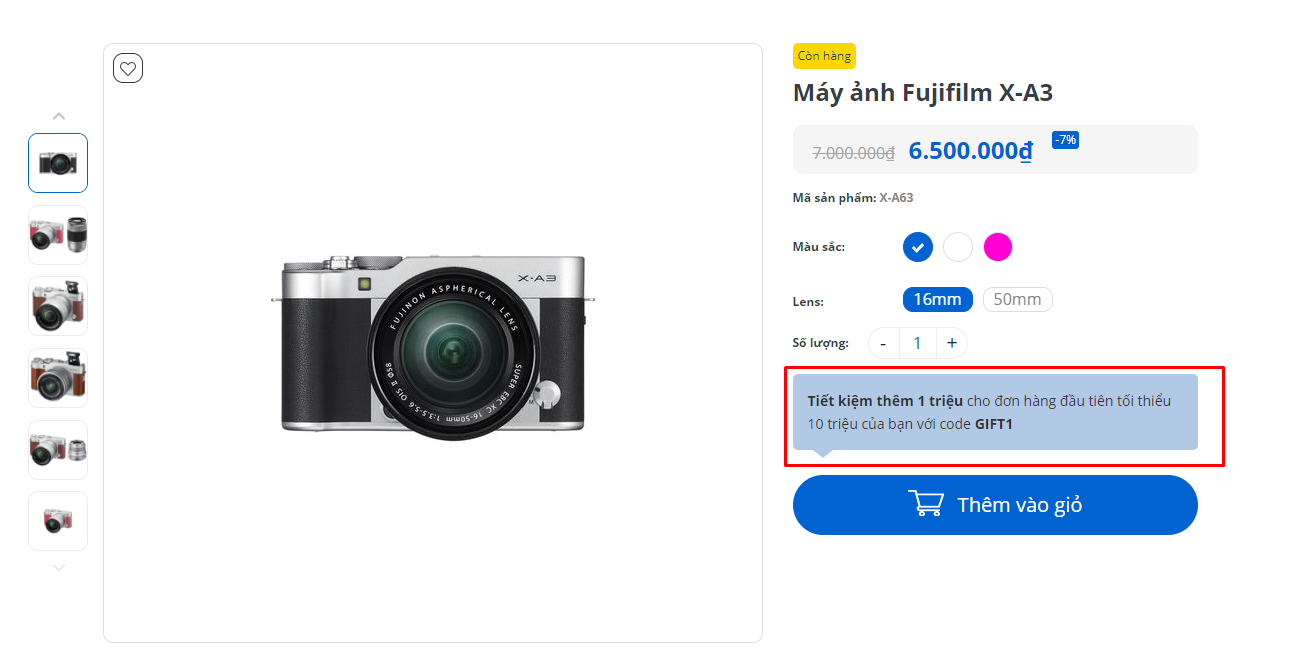
Task: Open the third thumbnail with flash raised
Action: (58, 306)
